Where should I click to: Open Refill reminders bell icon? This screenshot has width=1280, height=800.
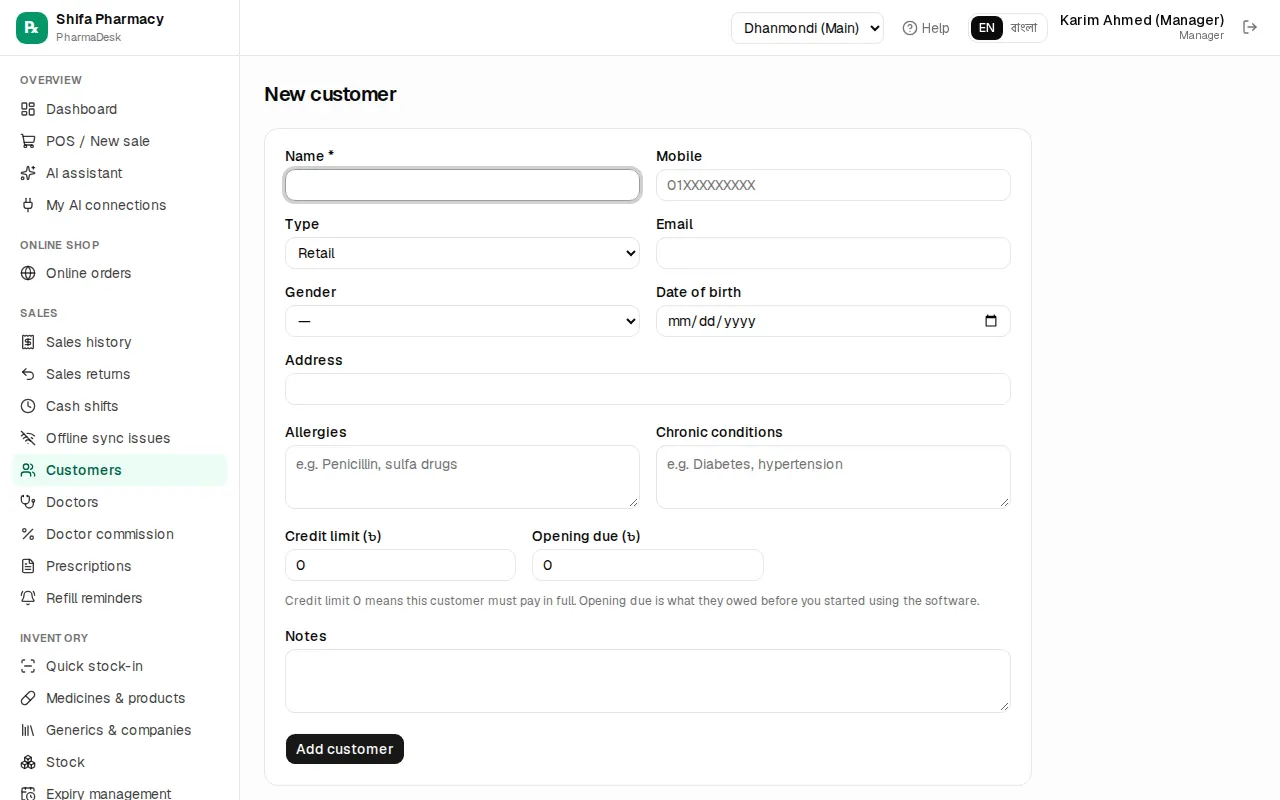tap(28, 598)
